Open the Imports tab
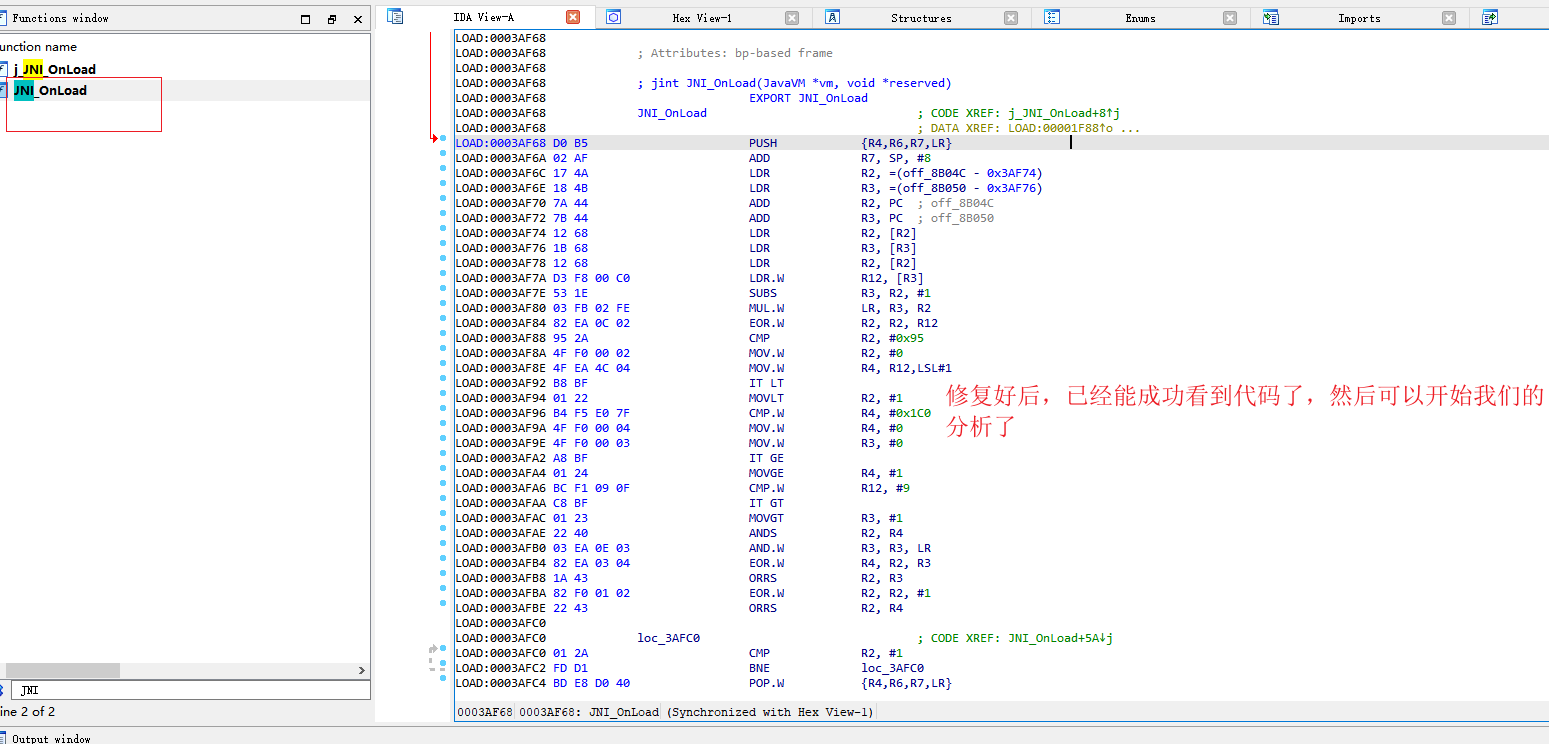This screenshot has width=1549, height=744. pyautogui.click(x=1358, y=18)
